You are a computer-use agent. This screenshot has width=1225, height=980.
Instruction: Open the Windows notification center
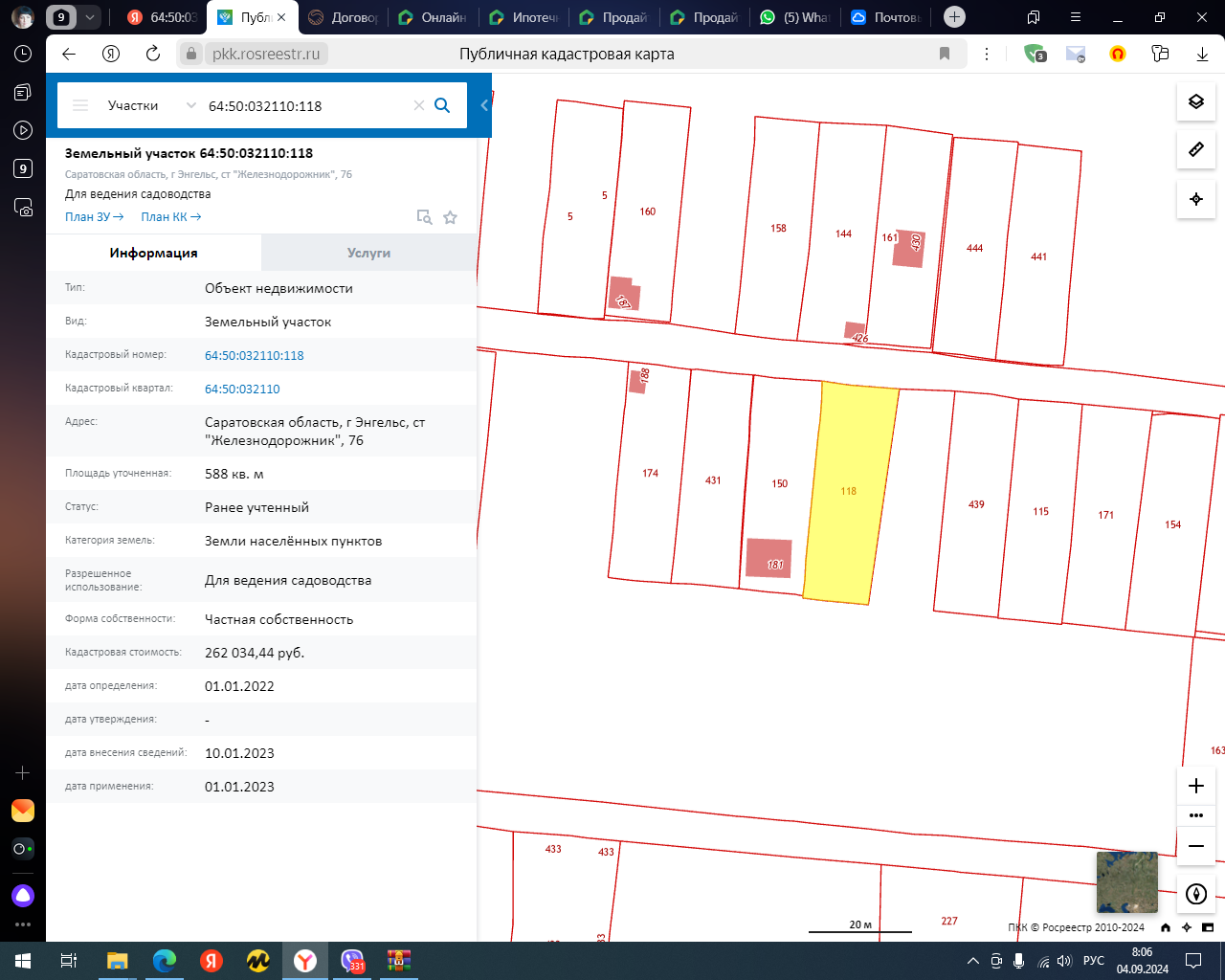[1193, 961]
